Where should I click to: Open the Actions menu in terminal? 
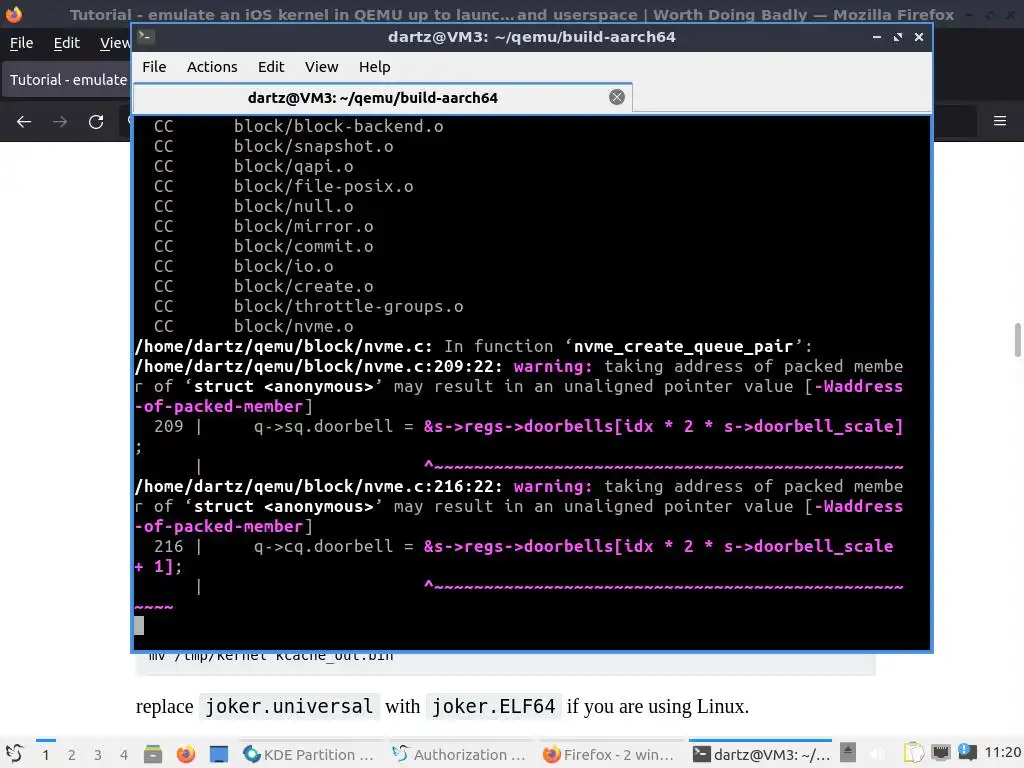(212, 67)
